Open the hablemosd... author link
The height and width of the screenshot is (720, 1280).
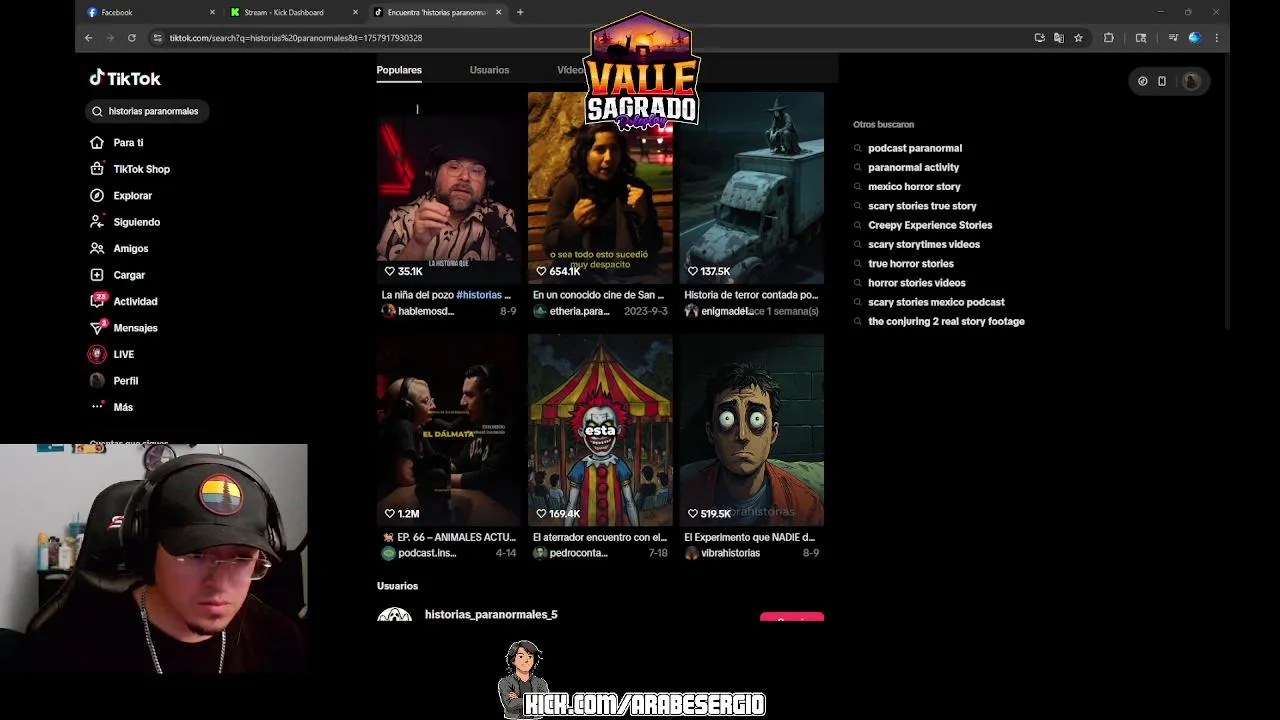pyautogui.click(x=426, y=311)
